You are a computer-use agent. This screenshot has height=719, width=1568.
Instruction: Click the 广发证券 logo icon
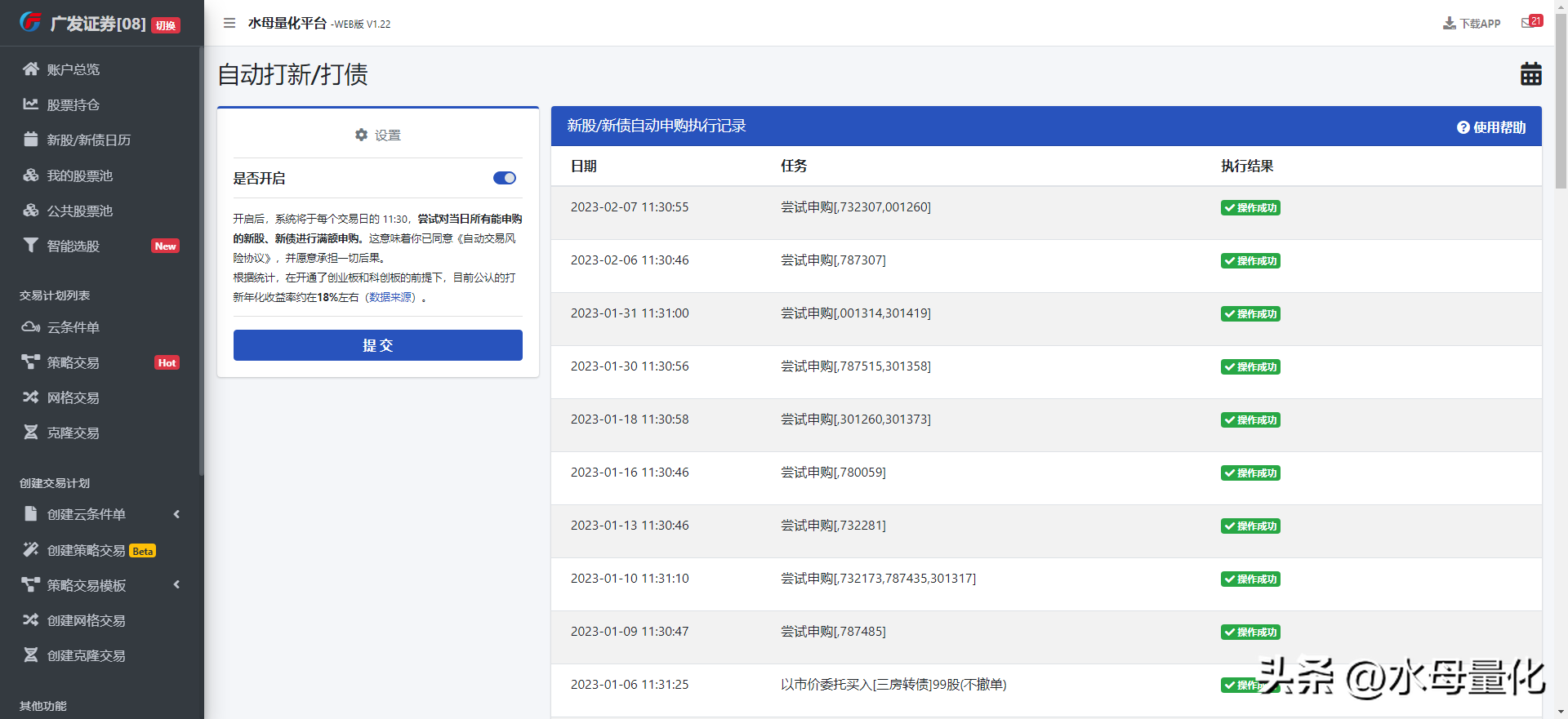point(30,22)
